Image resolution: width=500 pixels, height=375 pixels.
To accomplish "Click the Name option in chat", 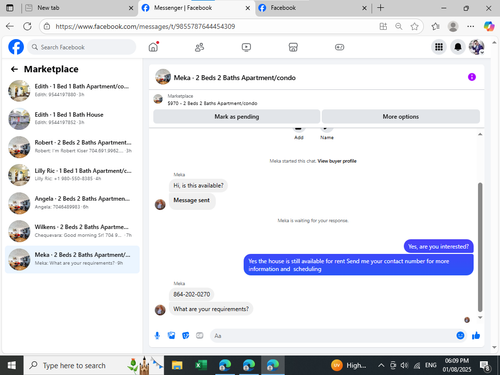I will [327, 133].
